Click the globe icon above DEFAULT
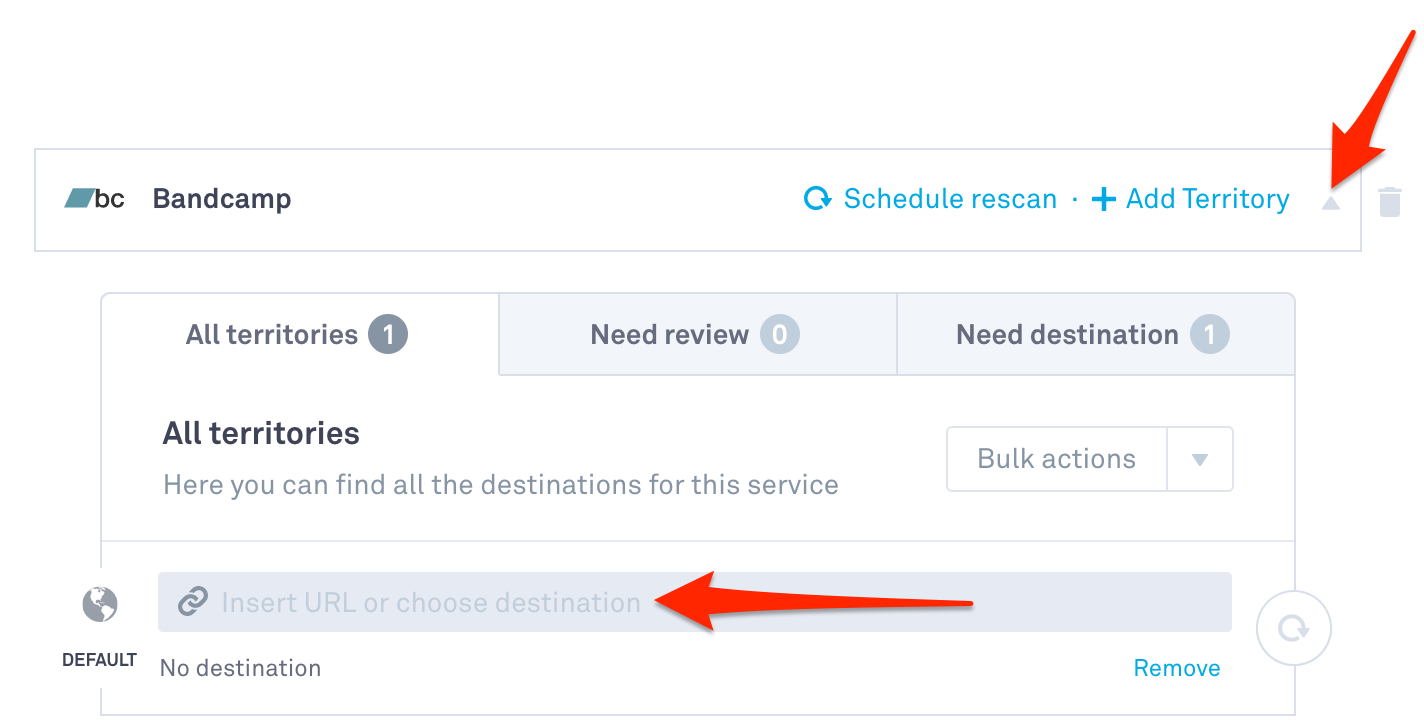This screenshot has width=1424, height=728. point(100,604)
